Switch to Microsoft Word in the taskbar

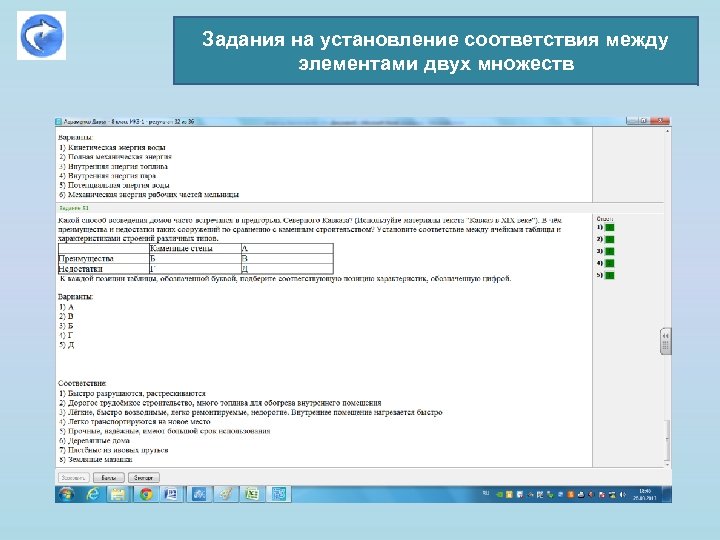(x=171, y=494)
